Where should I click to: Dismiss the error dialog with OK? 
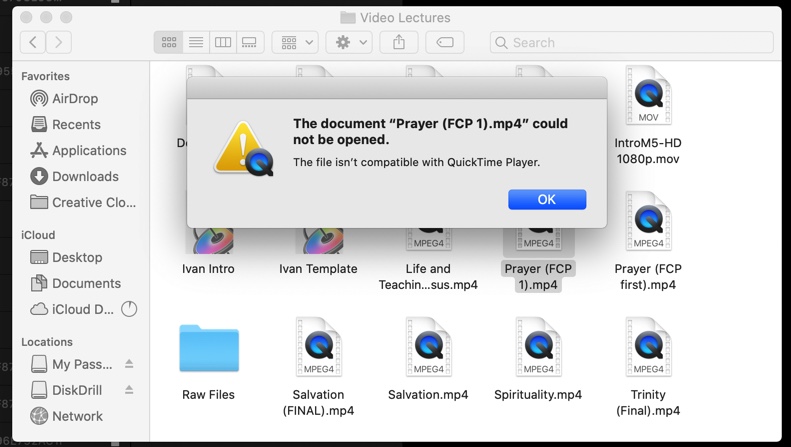click(x=547, y=199)
